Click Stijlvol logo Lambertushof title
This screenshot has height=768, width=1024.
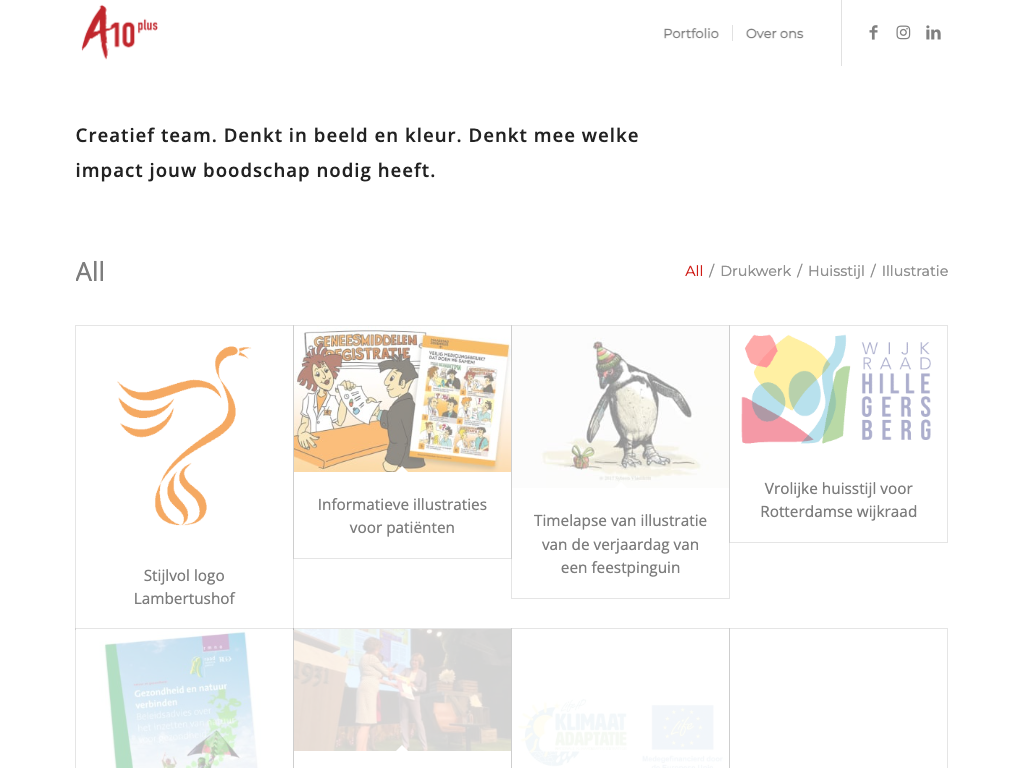point(184,587)
